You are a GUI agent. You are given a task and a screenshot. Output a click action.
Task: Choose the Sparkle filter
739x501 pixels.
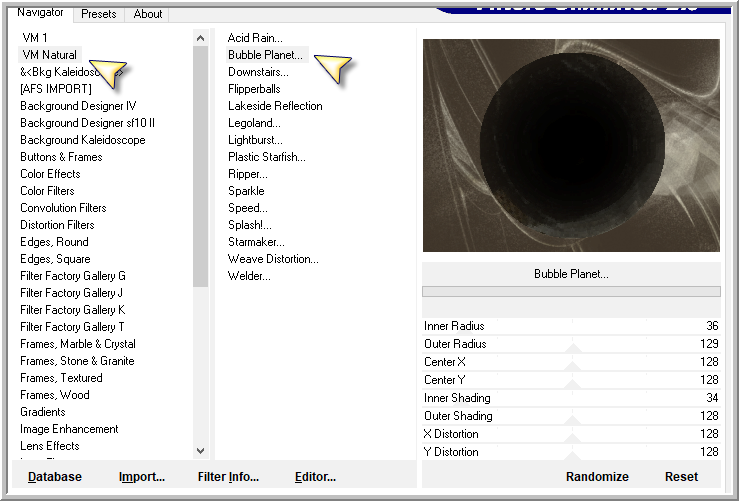pos(246,191)
